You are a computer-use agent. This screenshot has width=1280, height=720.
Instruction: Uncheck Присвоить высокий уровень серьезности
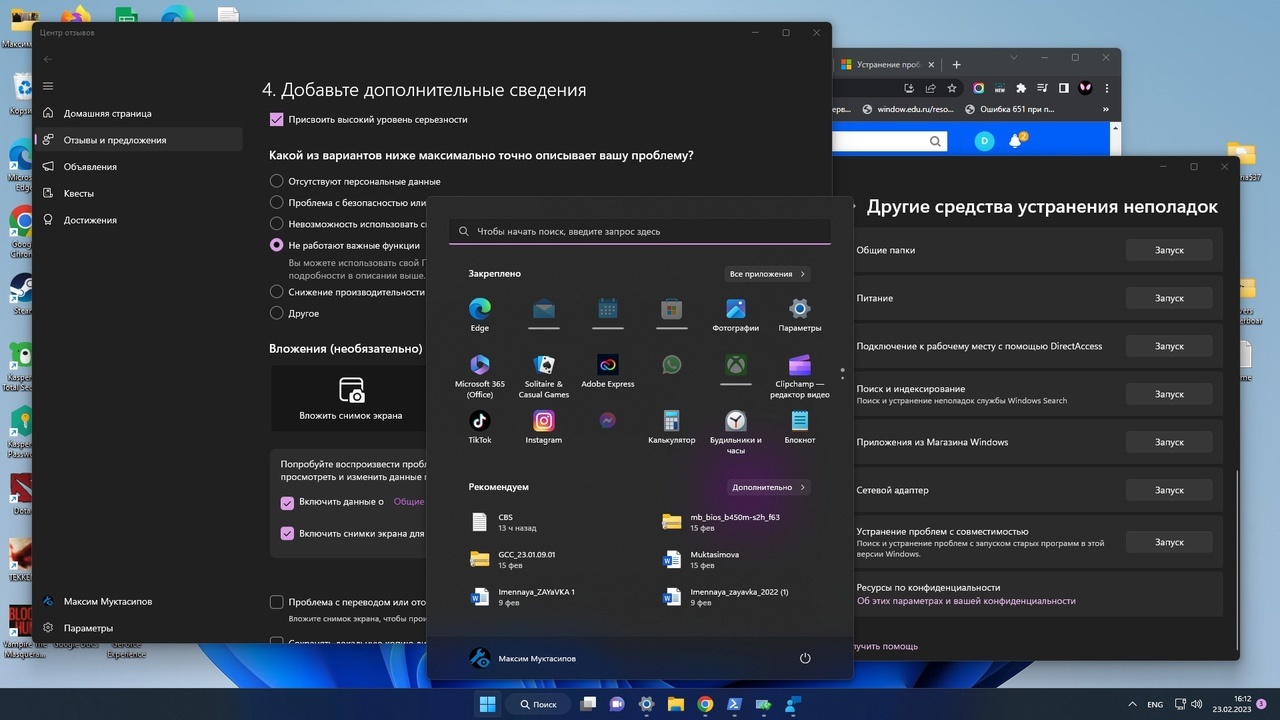(x=277, y=119)
